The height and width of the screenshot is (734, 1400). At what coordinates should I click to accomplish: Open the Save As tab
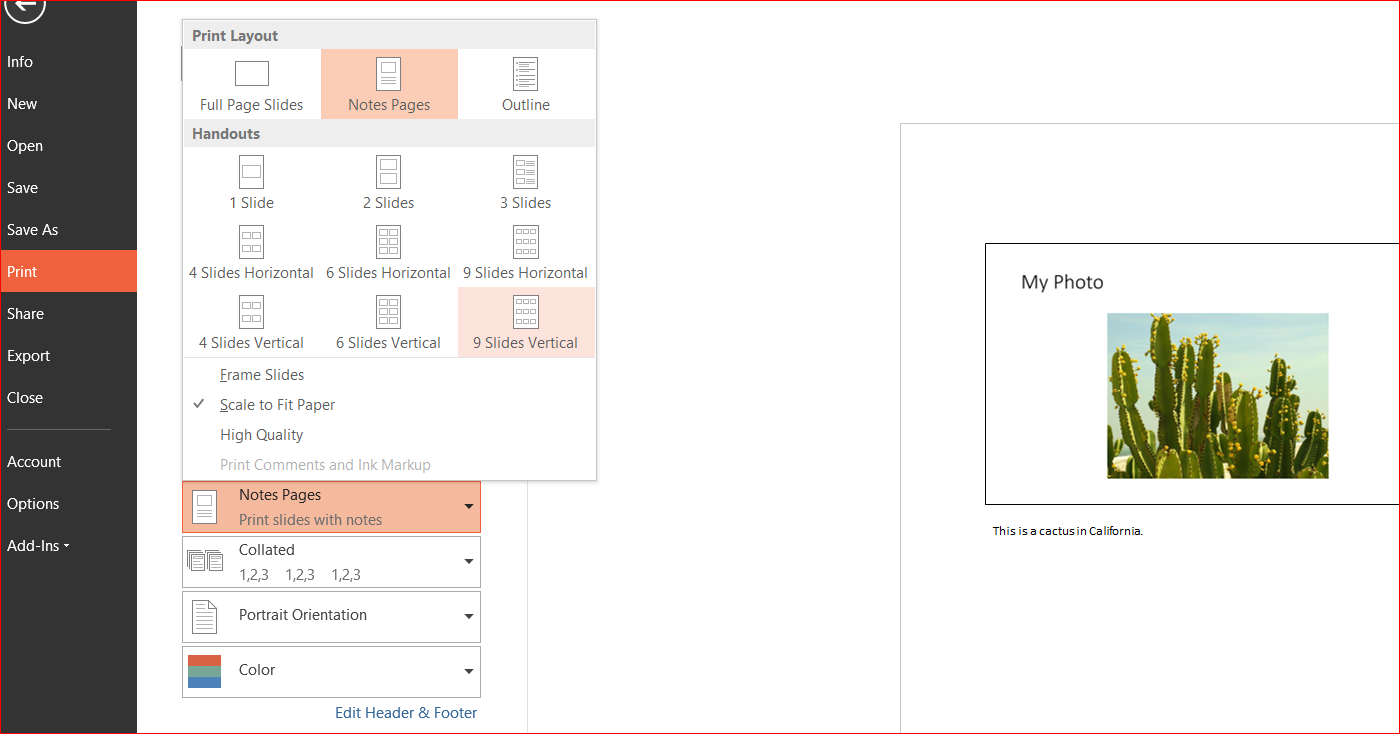click(x=68, y=230)
